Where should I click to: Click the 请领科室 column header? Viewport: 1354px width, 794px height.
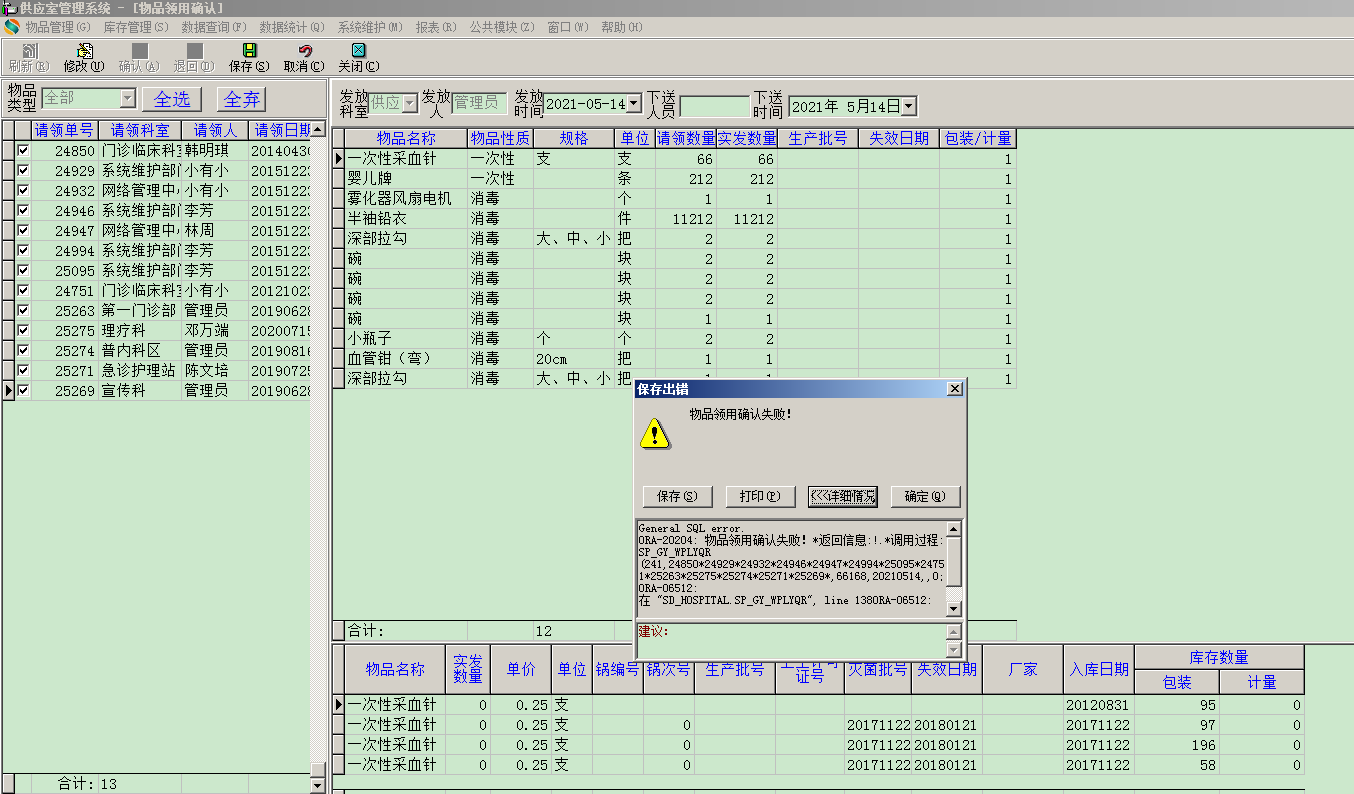point(140,130)
